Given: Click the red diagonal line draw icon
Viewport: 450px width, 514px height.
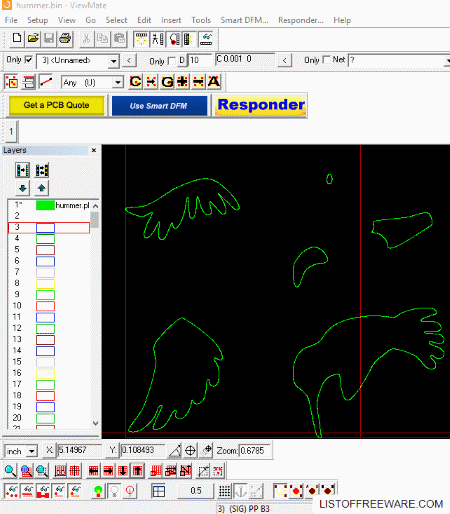Looking at the screenshot, I should pyautogui.click(x=46, y=82).
